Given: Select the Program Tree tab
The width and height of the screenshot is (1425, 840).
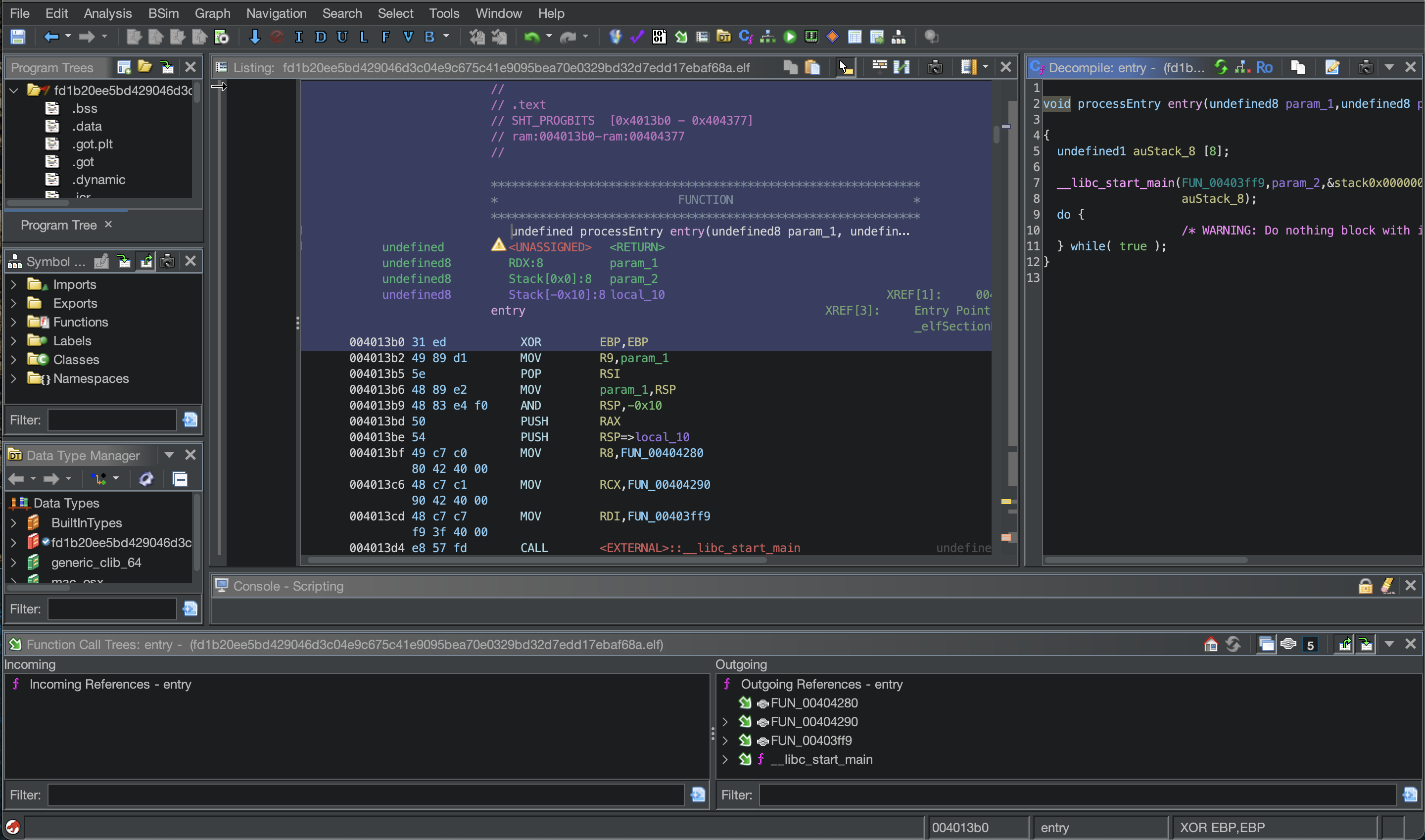Looking at the screenshot, I should coord(59,225).
